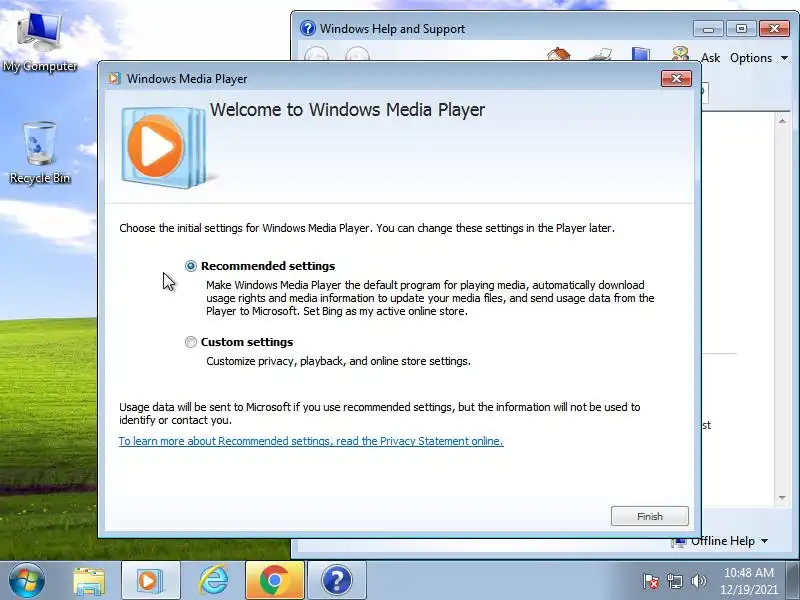800x600 pixels.
Task: Open the Privacy Statement online link
Action: coord(311,441)
